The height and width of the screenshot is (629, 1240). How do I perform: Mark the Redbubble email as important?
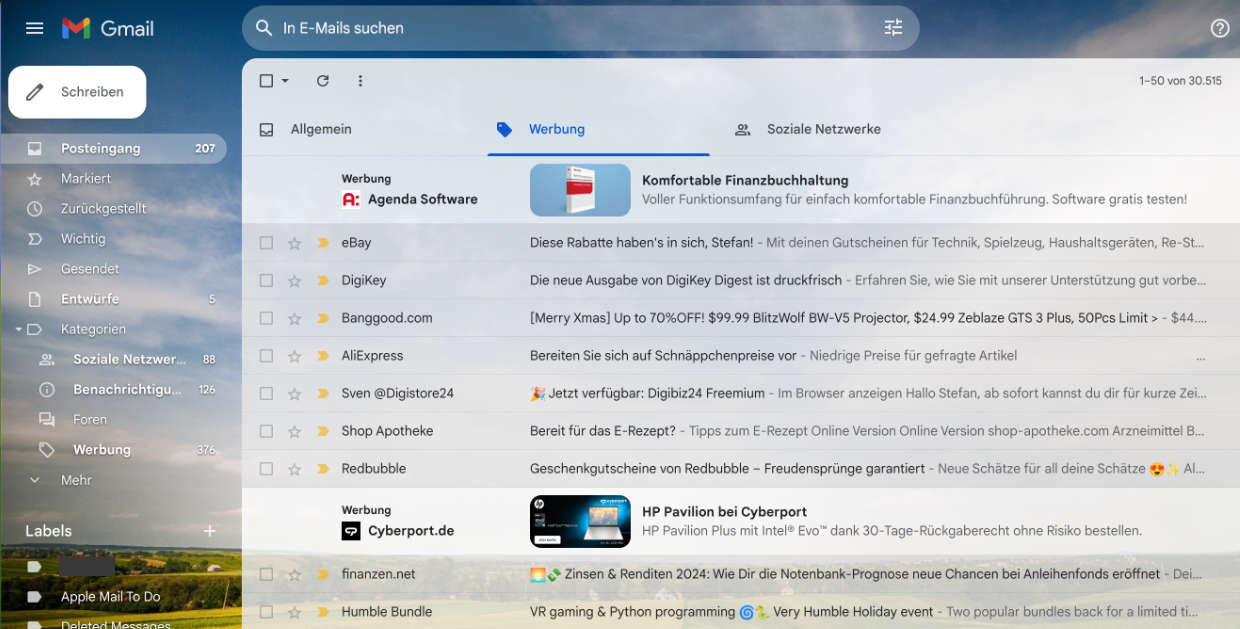coord(323,468)
